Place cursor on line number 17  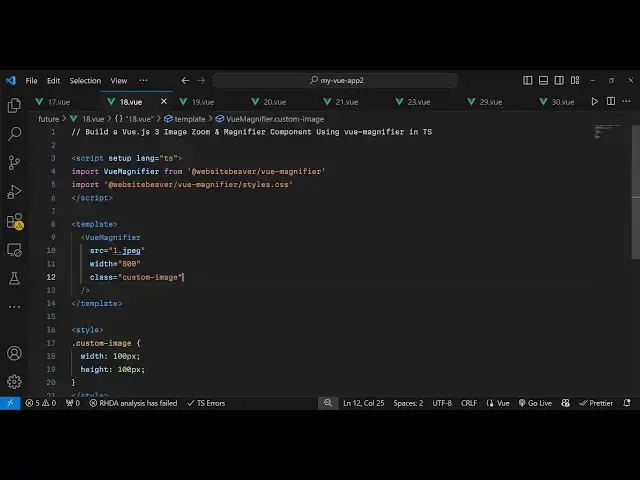pos(51,343)
